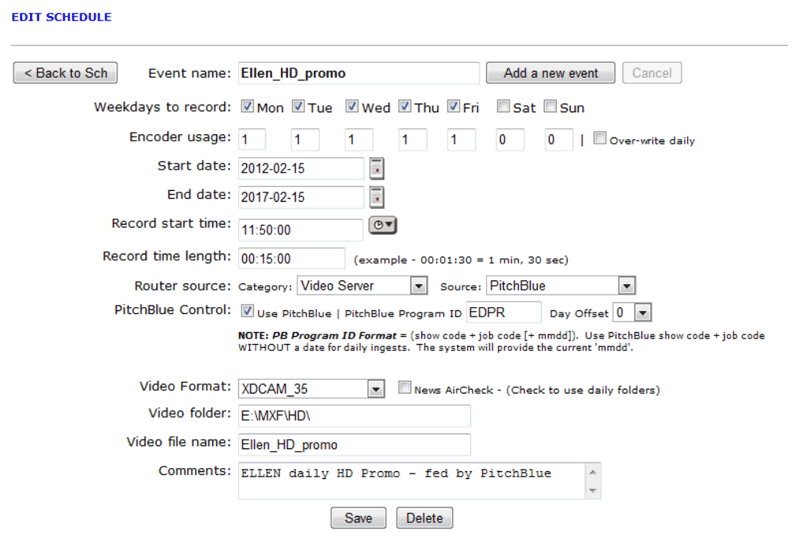Screen dimensions: 800x545
Task: Check the News AirCheck checkbox
Action: 405,387
